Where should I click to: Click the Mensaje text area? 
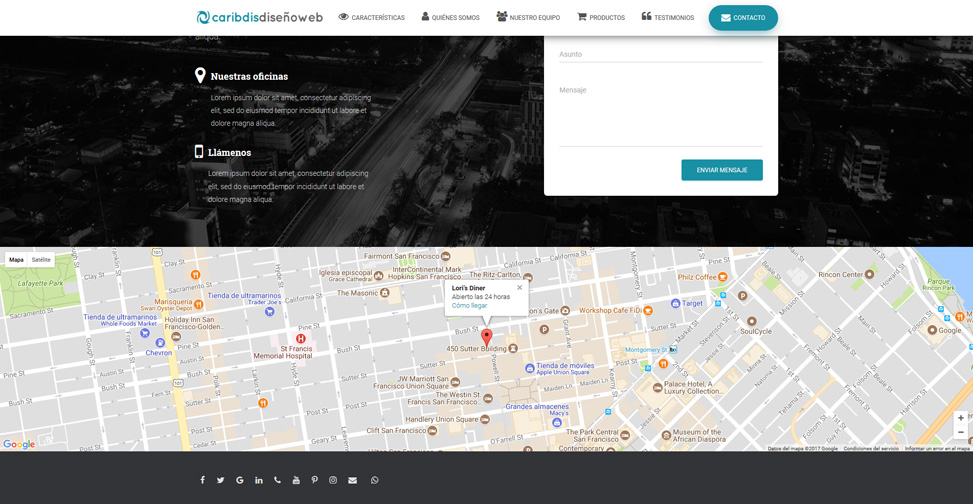click(x=661, y=114)
